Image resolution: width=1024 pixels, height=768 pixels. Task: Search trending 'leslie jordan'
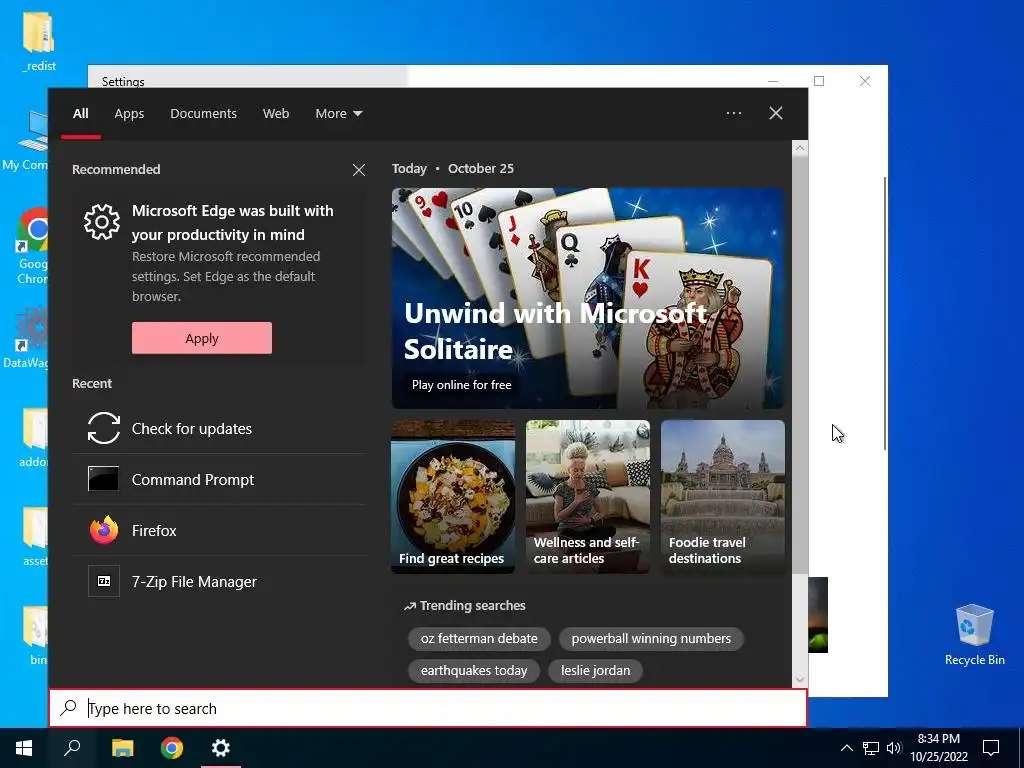(x=596, y=671)
